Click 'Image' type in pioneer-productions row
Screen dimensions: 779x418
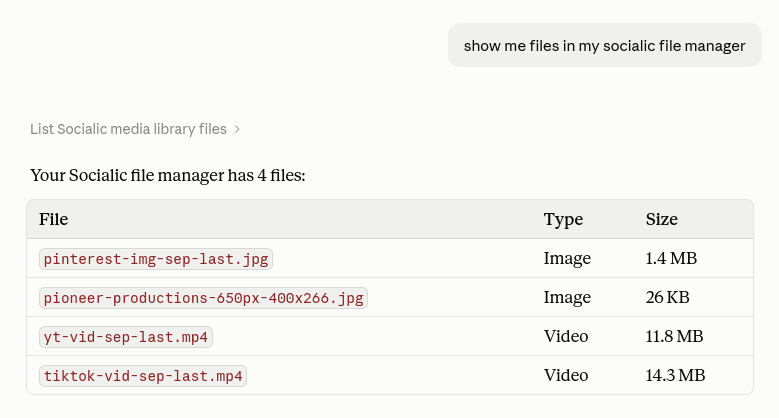(567, 297)
